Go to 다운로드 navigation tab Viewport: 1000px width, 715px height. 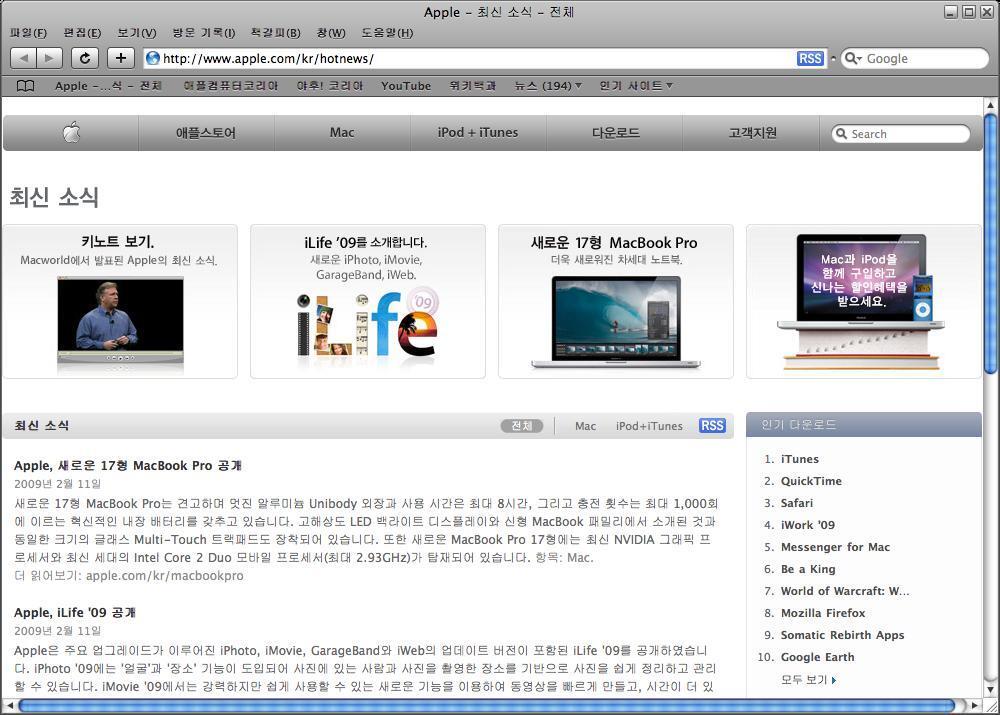615,133
